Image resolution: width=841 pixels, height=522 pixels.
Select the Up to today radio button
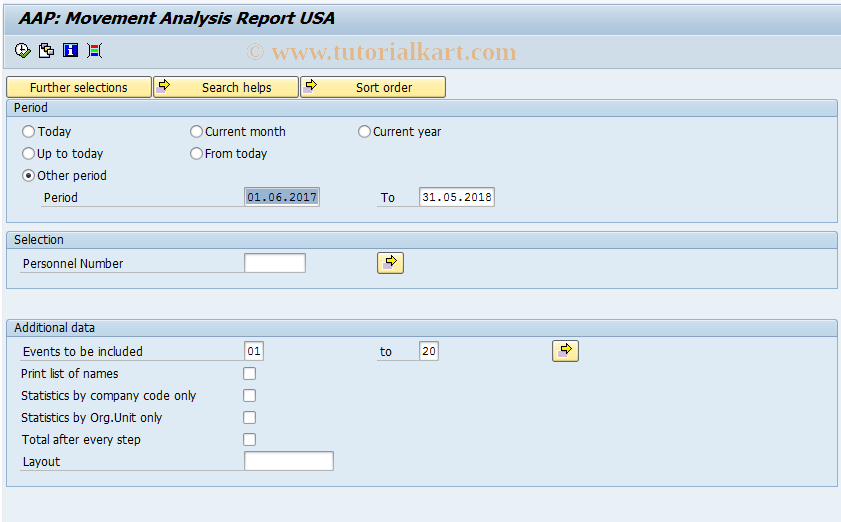click(x=28, y=153)
